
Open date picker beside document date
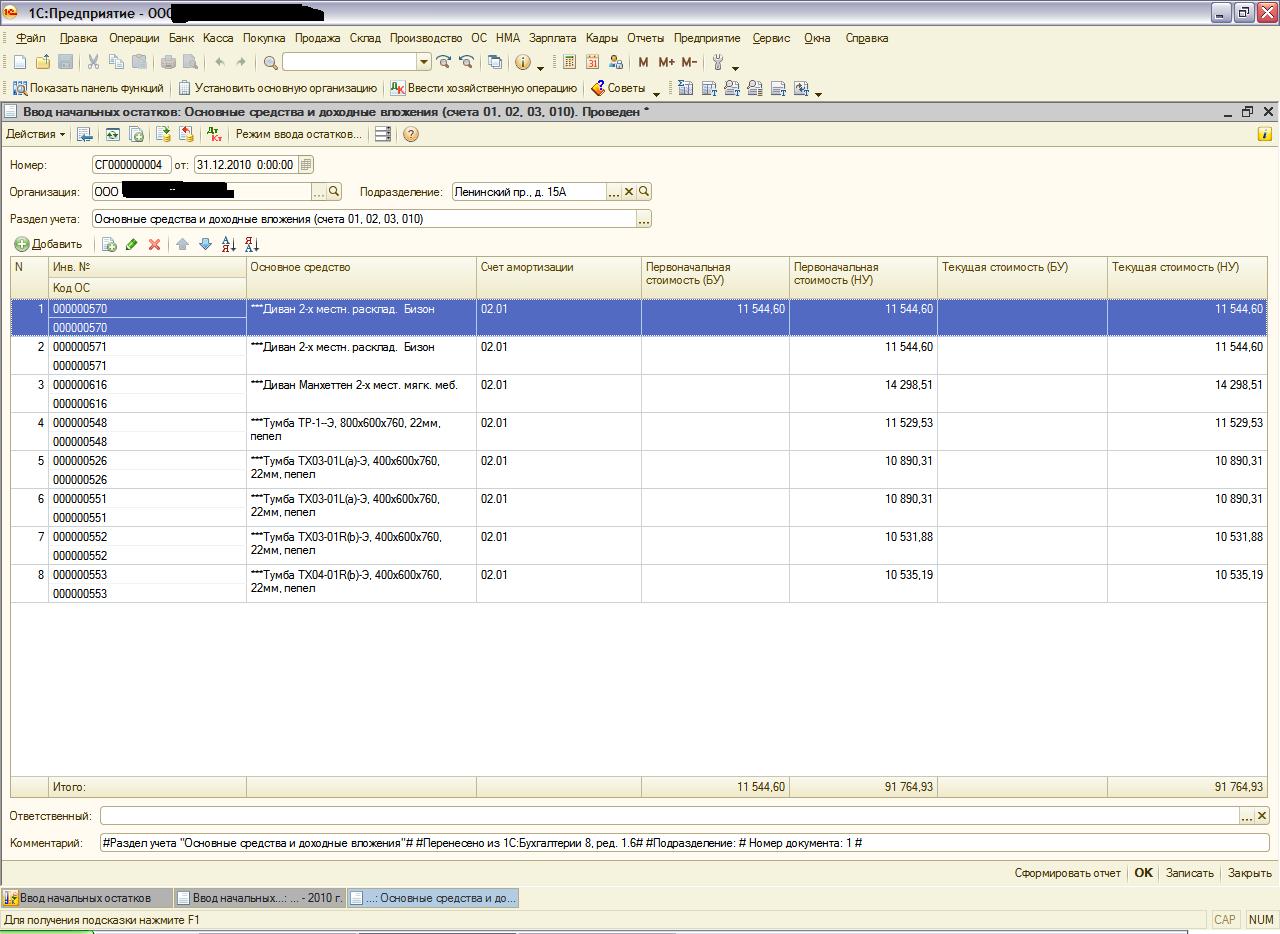[x=306, y=165]
